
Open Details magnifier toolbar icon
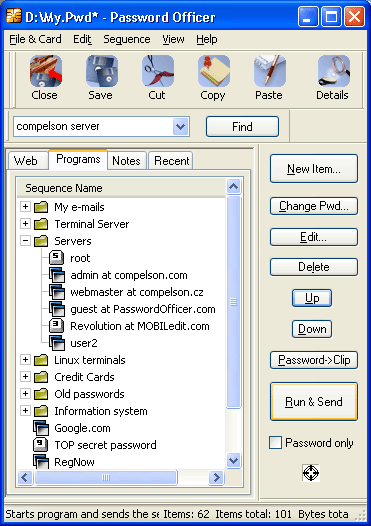333,71
